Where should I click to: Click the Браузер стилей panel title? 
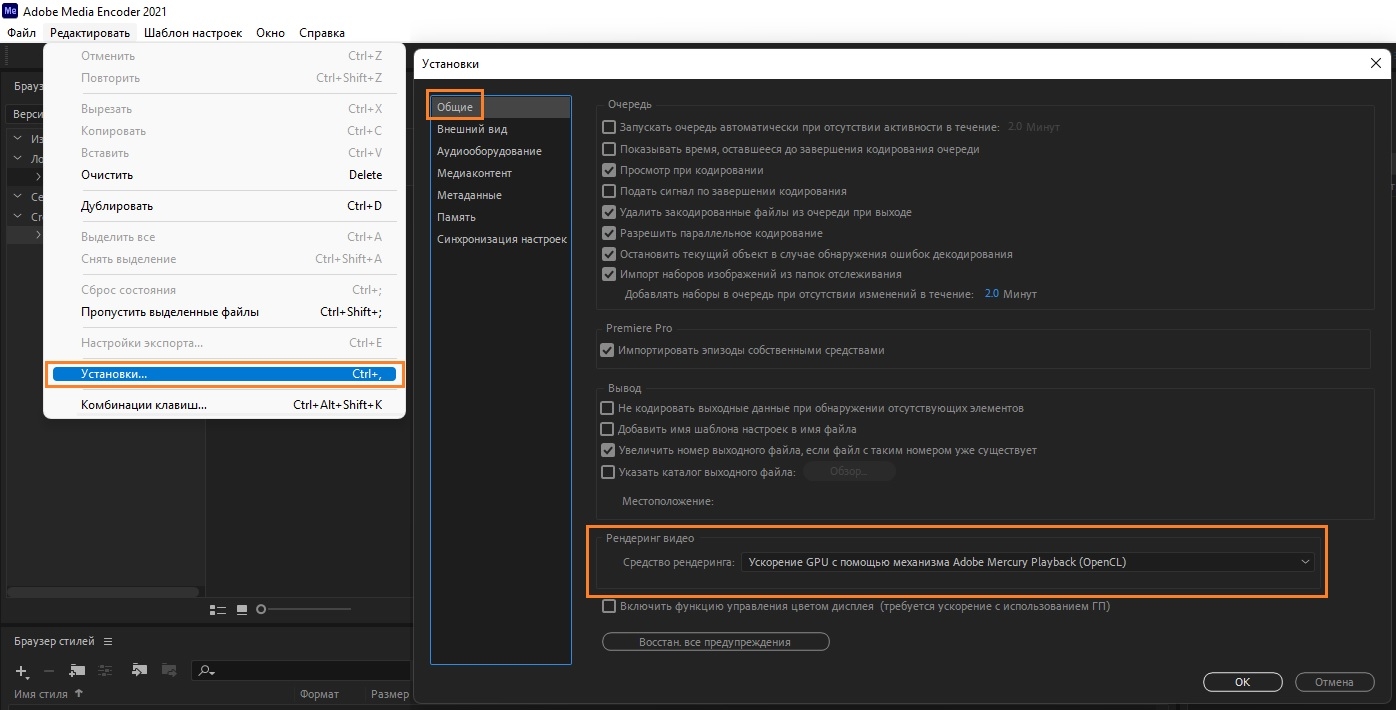pos(54,641)
